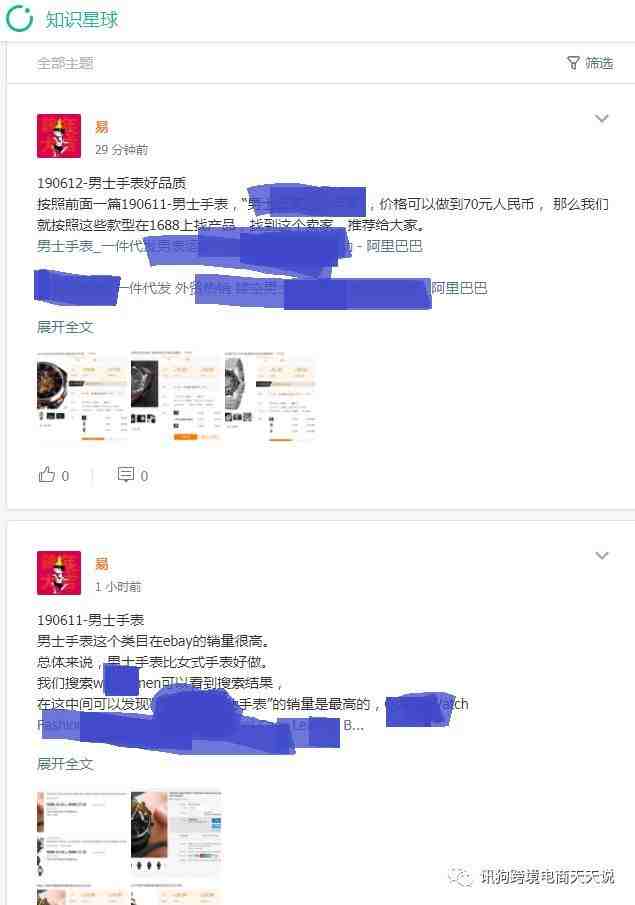Open the first watch screenshot thumbnail

tap(81, 396)
